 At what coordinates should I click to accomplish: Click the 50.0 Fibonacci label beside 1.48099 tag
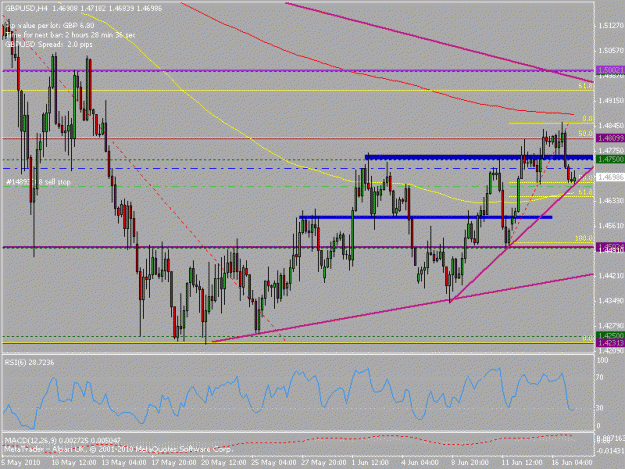click(x=586, y=133)
